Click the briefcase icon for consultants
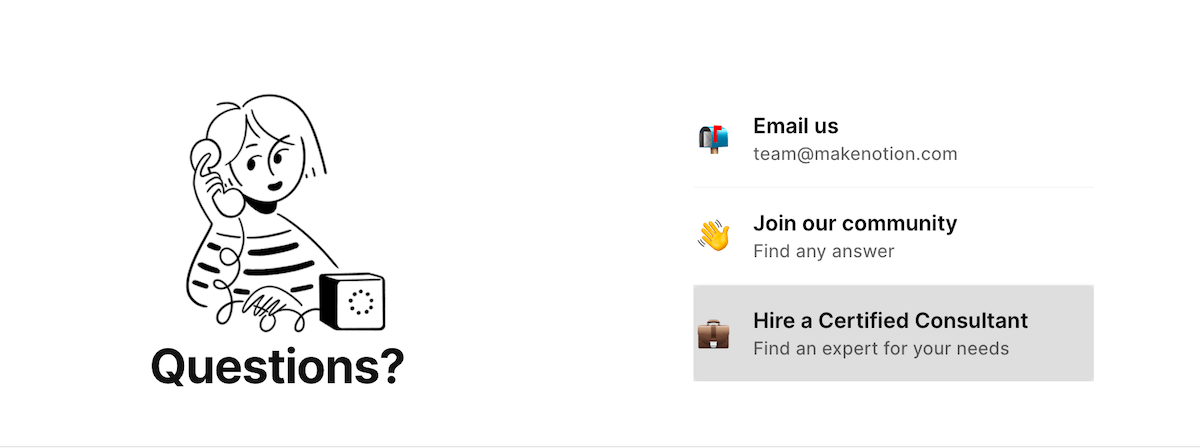This screenshot has width=1200, height=448. (x=713, y=333)
